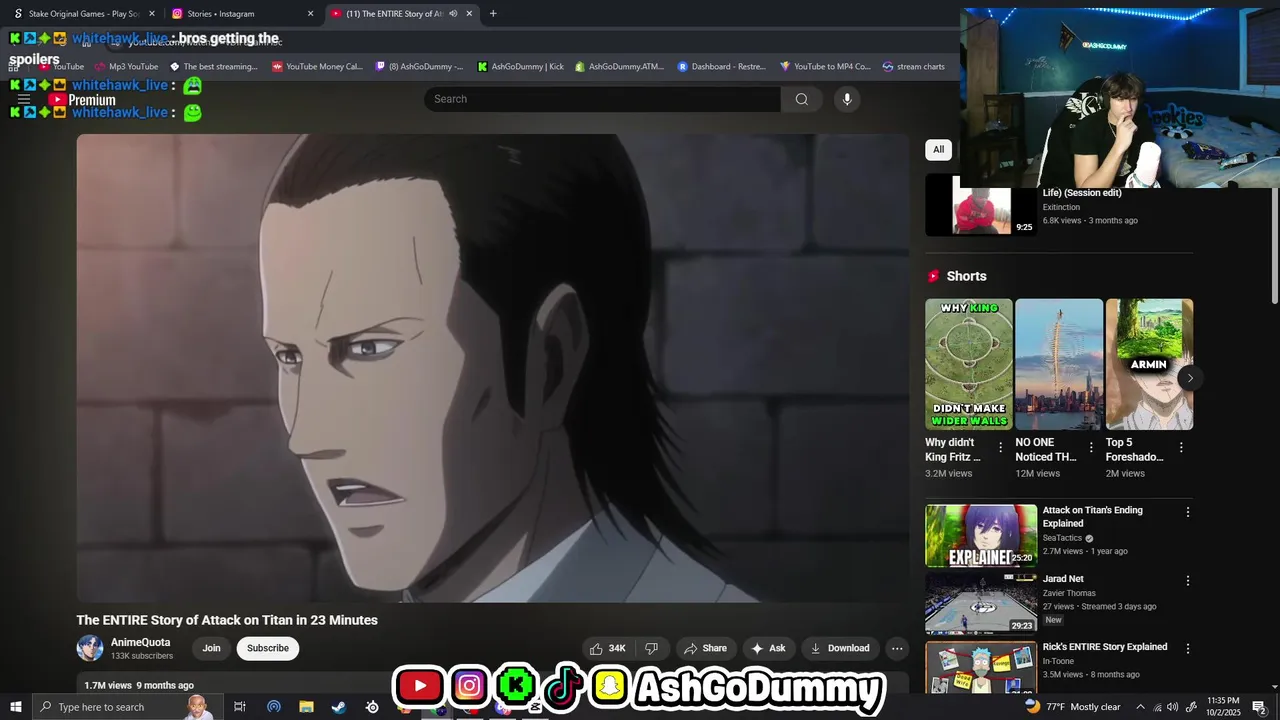Launch Steam from the taskbar

click(339, 707)
